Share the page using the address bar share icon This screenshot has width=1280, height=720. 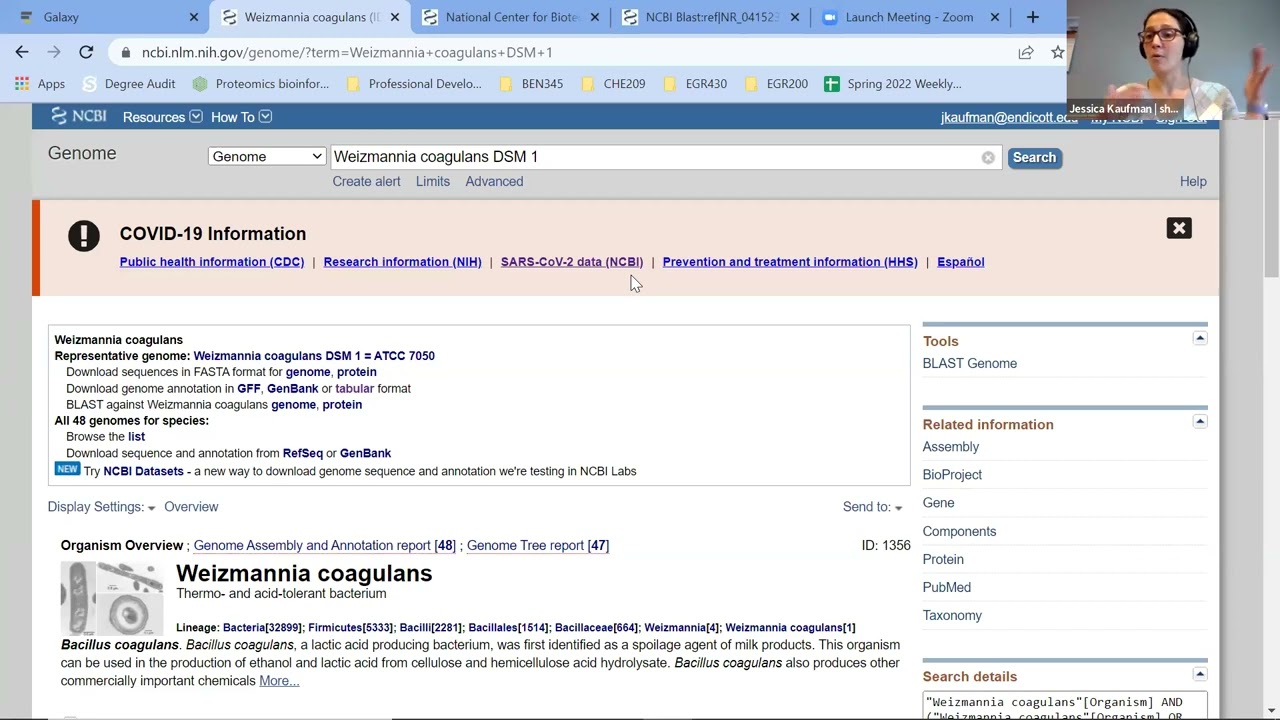[x=1026, y=52]
